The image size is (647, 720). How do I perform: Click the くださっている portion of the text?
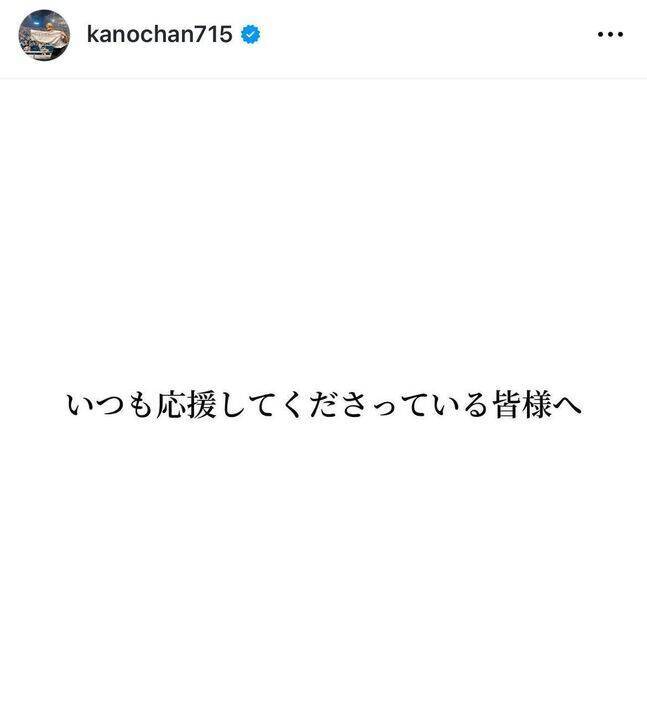click(x=383, y=405)
